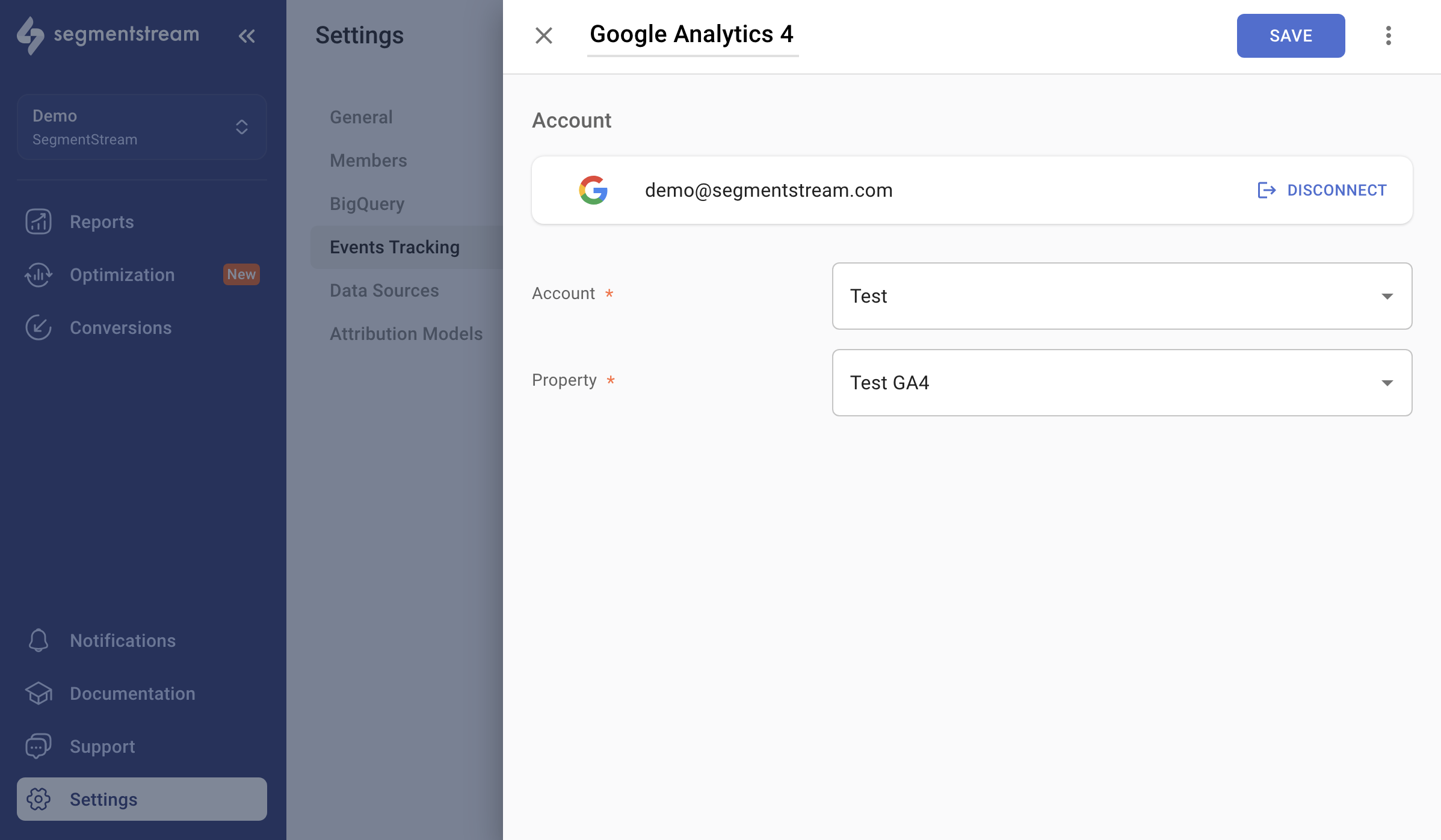
Task: Open the Account dropdown showing Test
Action: pos(1122,296)
